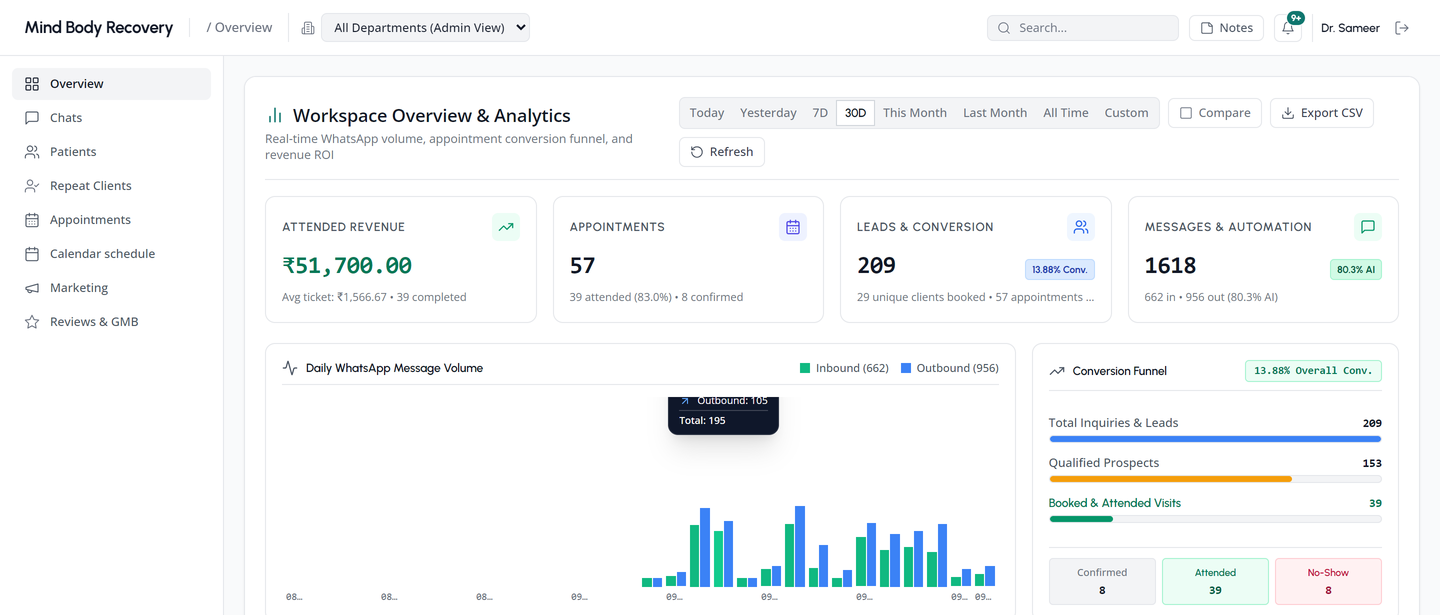This screenshot has height=615, width=1440.
Task: Select the 30D range tab
Action: tap(855, 113)
